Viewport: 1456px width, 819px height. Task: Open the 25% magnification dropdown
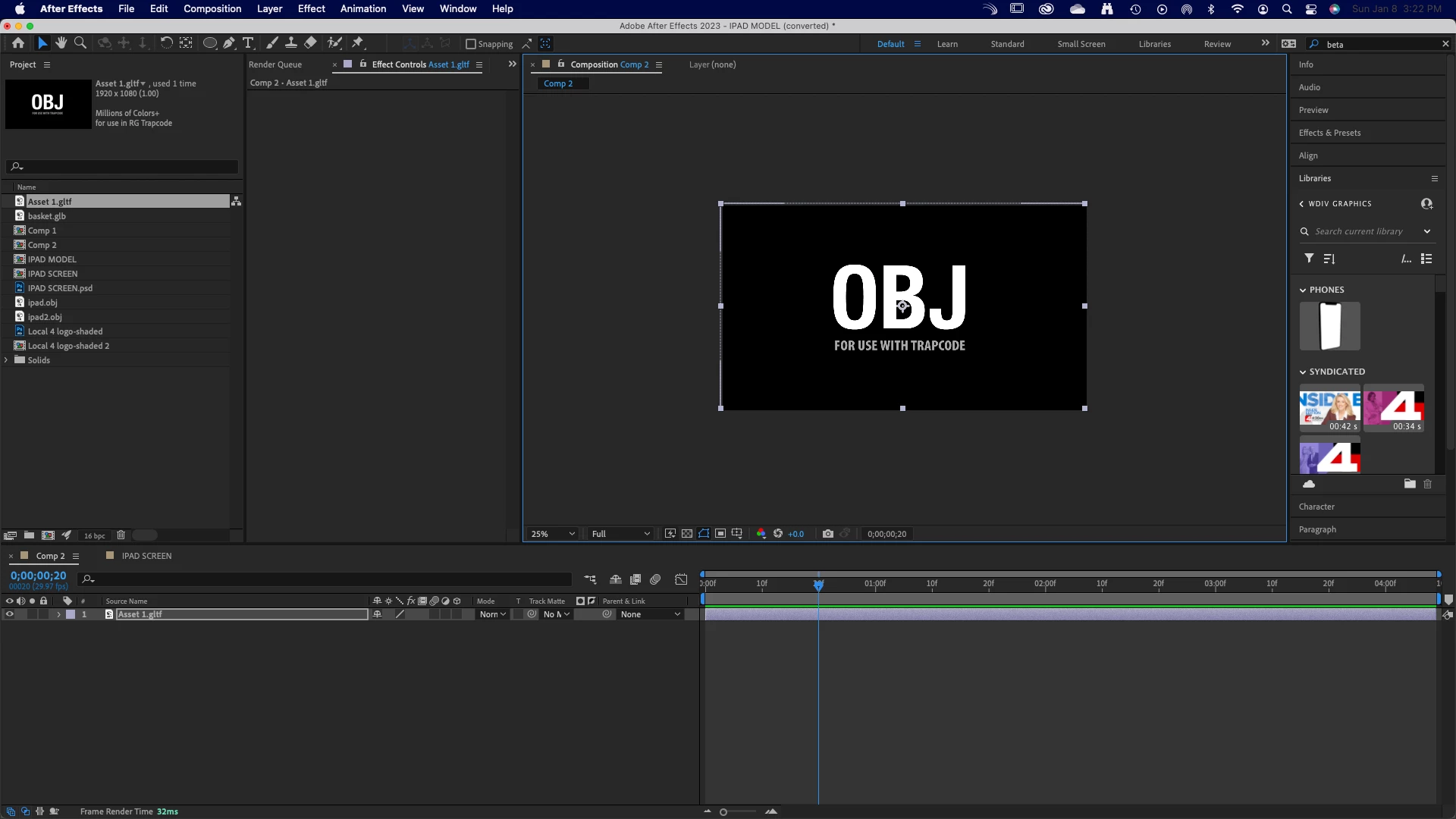(x=554, y=534)
